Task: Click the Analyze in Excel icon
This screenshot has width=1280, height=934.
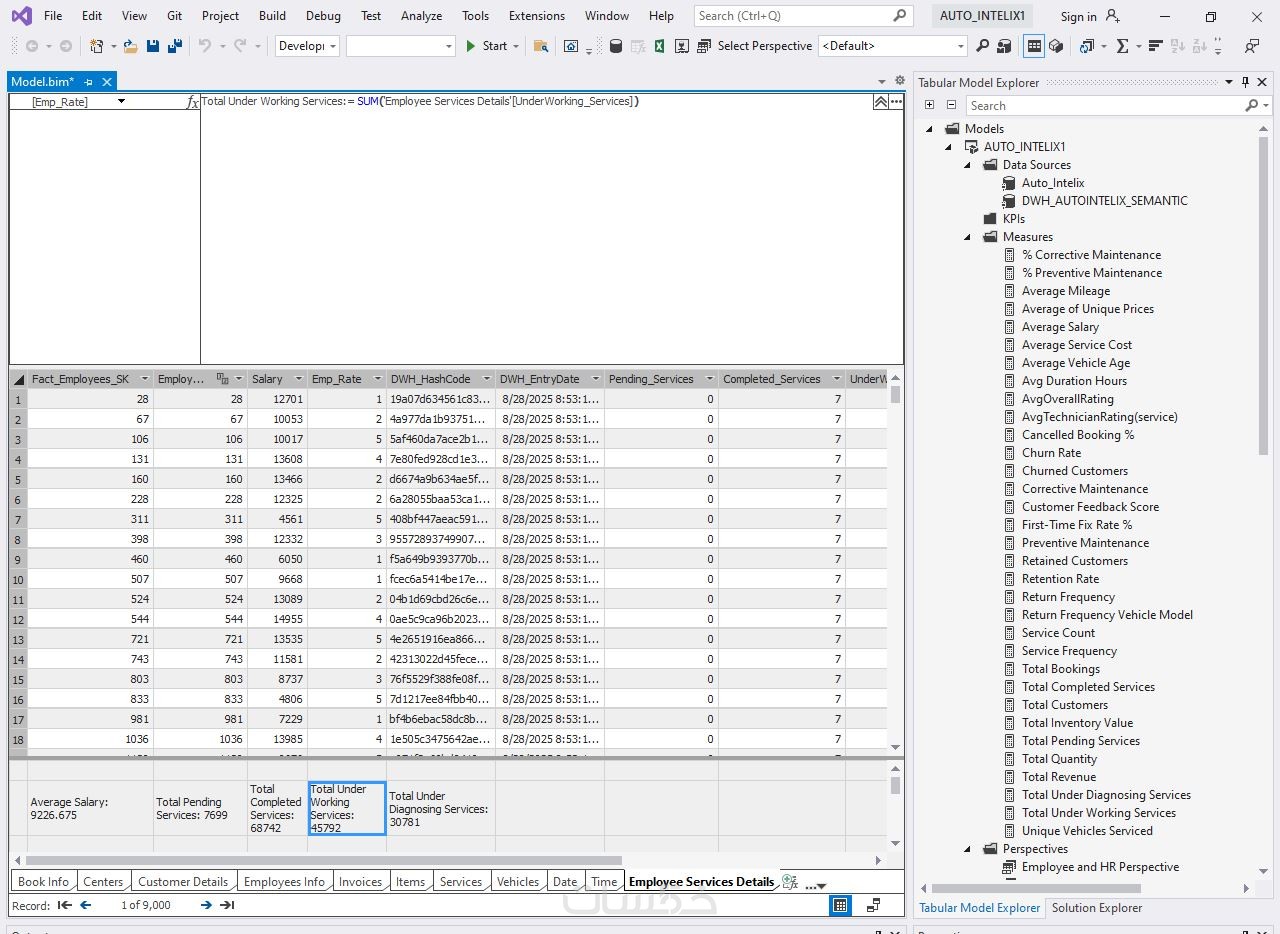Action: (x=660, y=46)
